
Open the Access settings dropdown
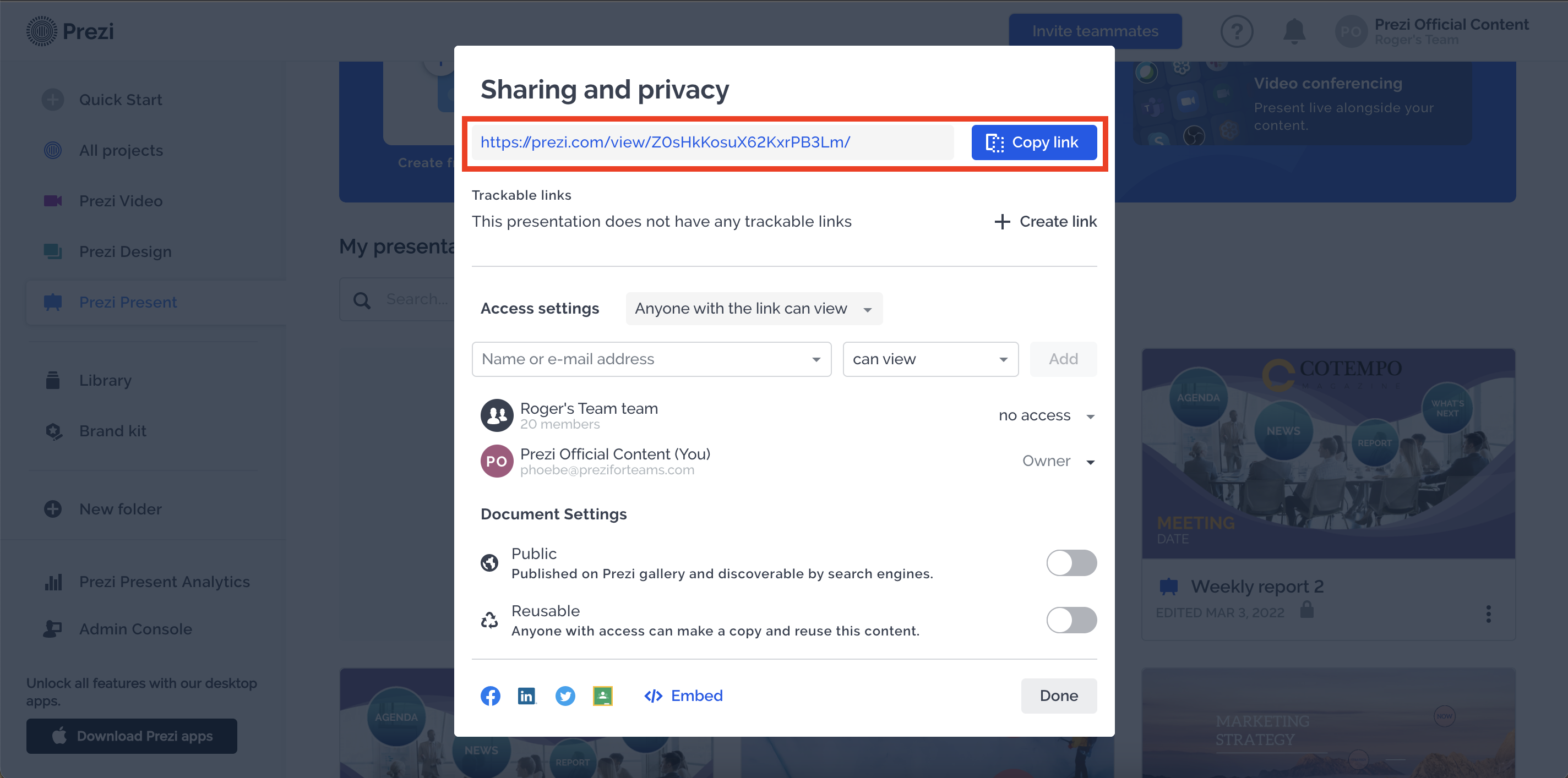754,309
